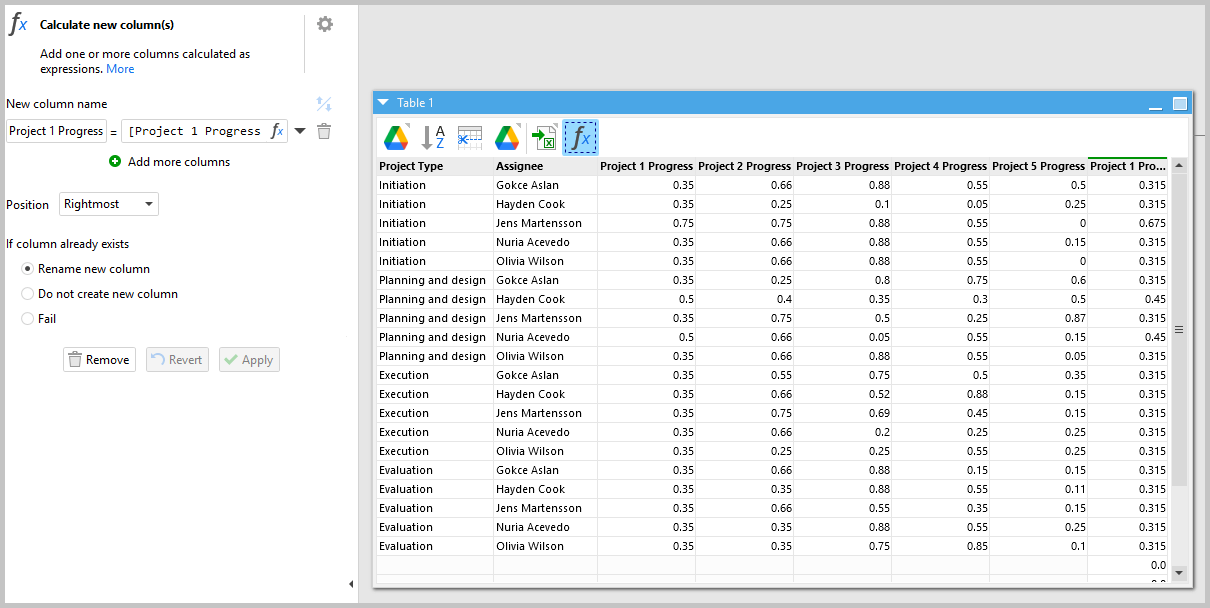The image size is (1210, 608).
Task: Click the fx icon beside Calculate new column(s)
Action: [18, 25]
